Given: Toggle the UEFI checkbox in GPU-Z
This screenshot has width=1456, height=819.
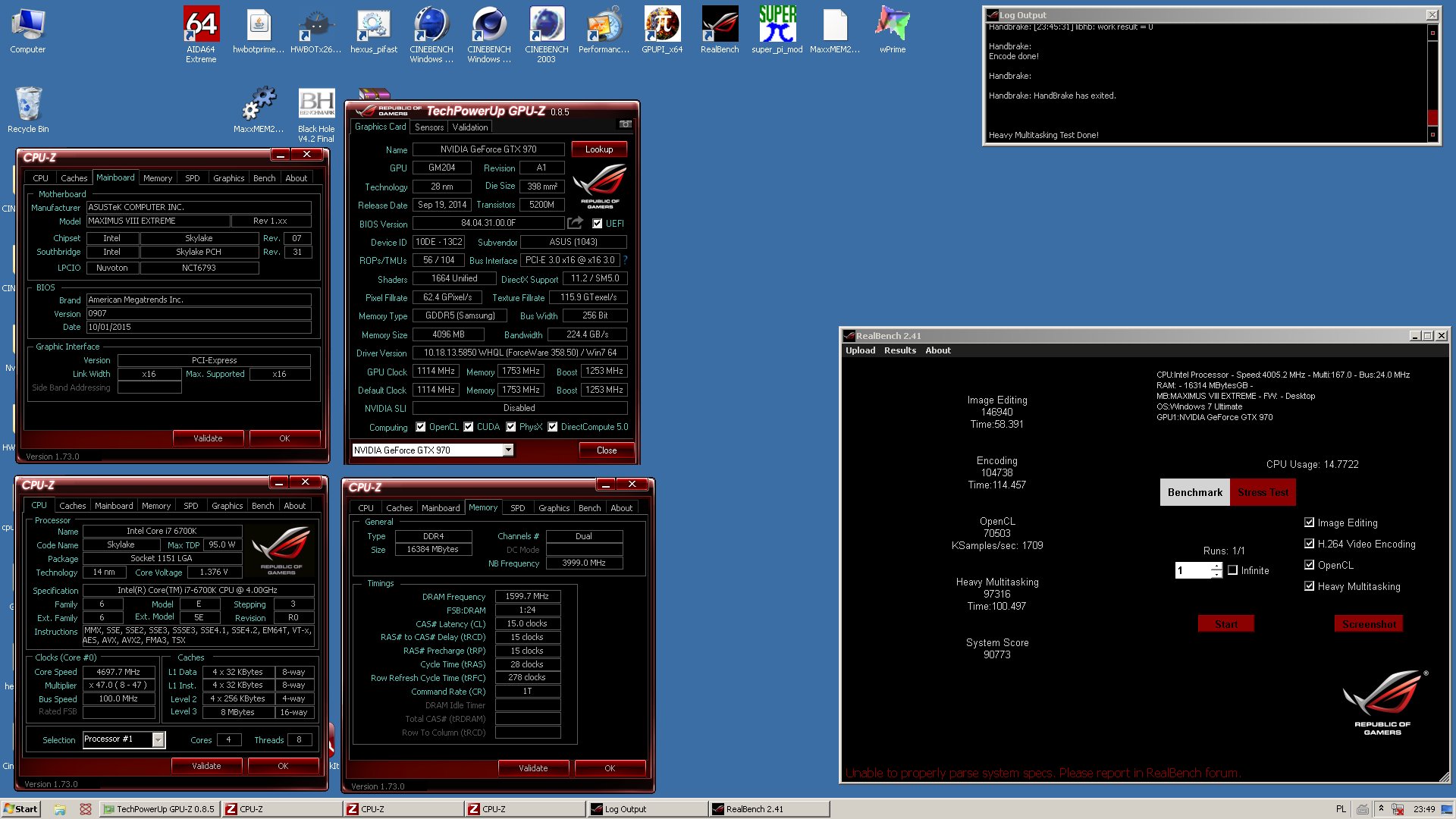Looking at the screenshot, I should [x=598, y=224].
